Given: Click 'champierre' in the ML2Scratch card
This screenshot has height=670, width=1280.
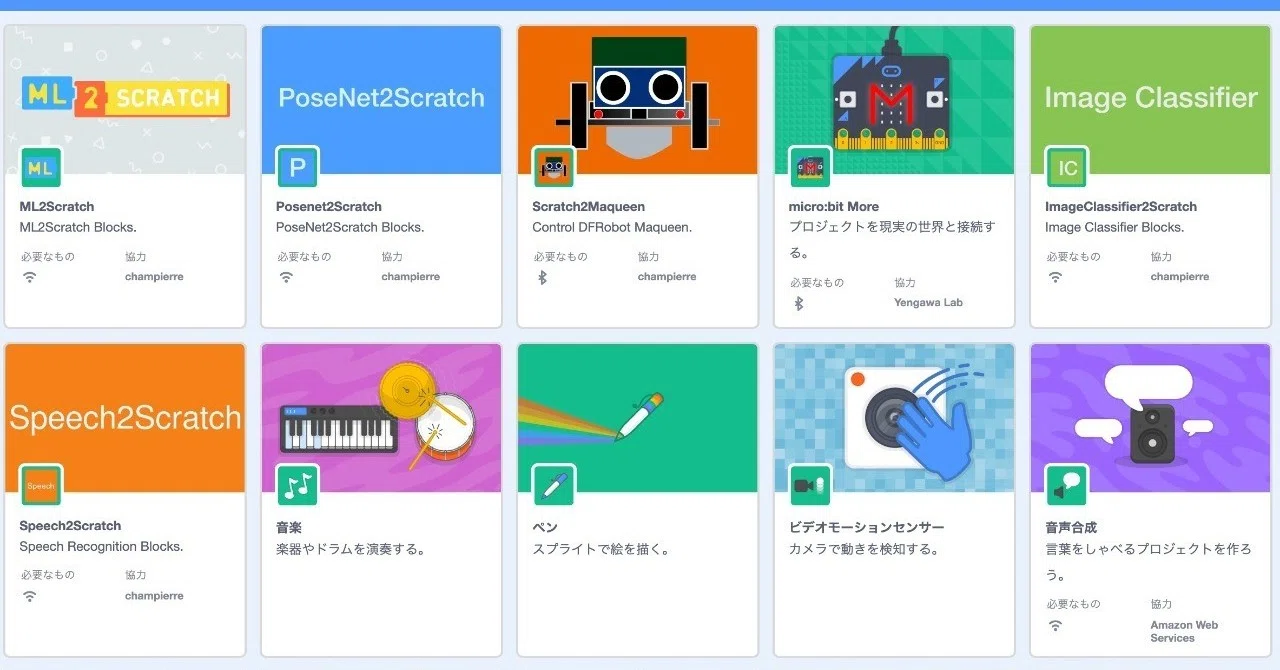Looking at the screenshot, I should (154, 277).
